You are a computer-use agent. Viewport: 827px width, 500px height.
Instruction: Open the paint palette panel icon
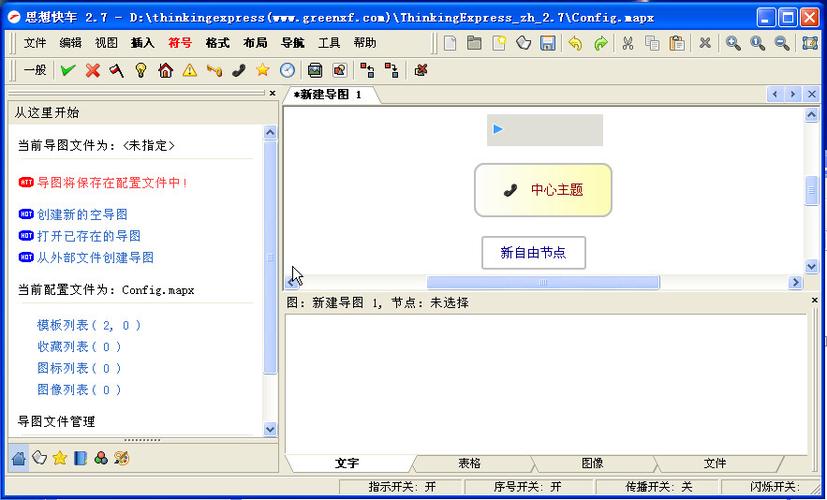tap(121, 458)
